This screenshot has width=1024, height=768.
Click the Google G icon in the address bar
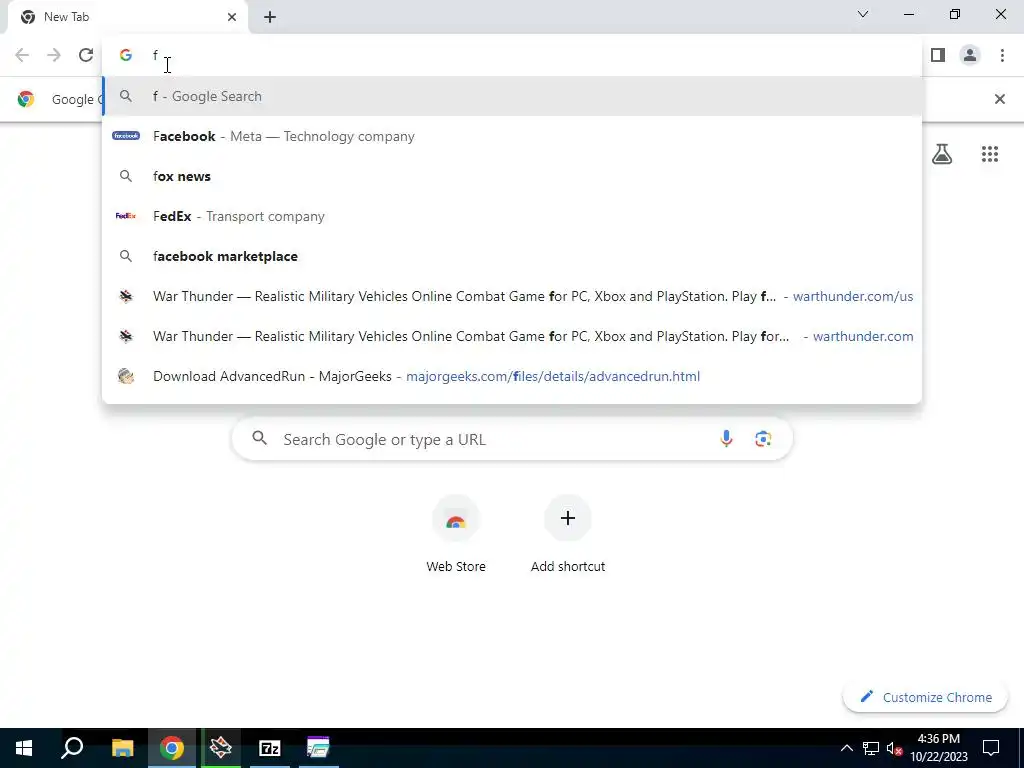coord(126,56)
